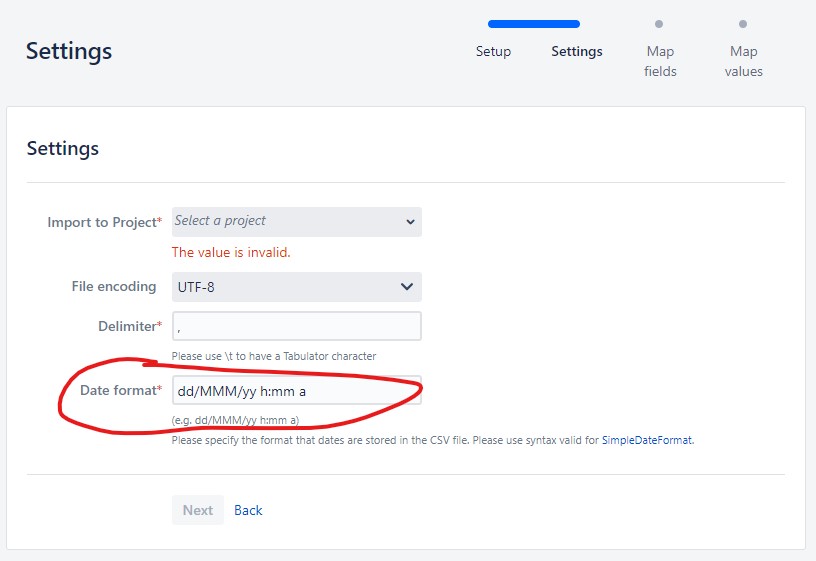Click the Delimiter label
Image resolution: width=816 pixels, height=561 pixels.
[x=130, y=326]
